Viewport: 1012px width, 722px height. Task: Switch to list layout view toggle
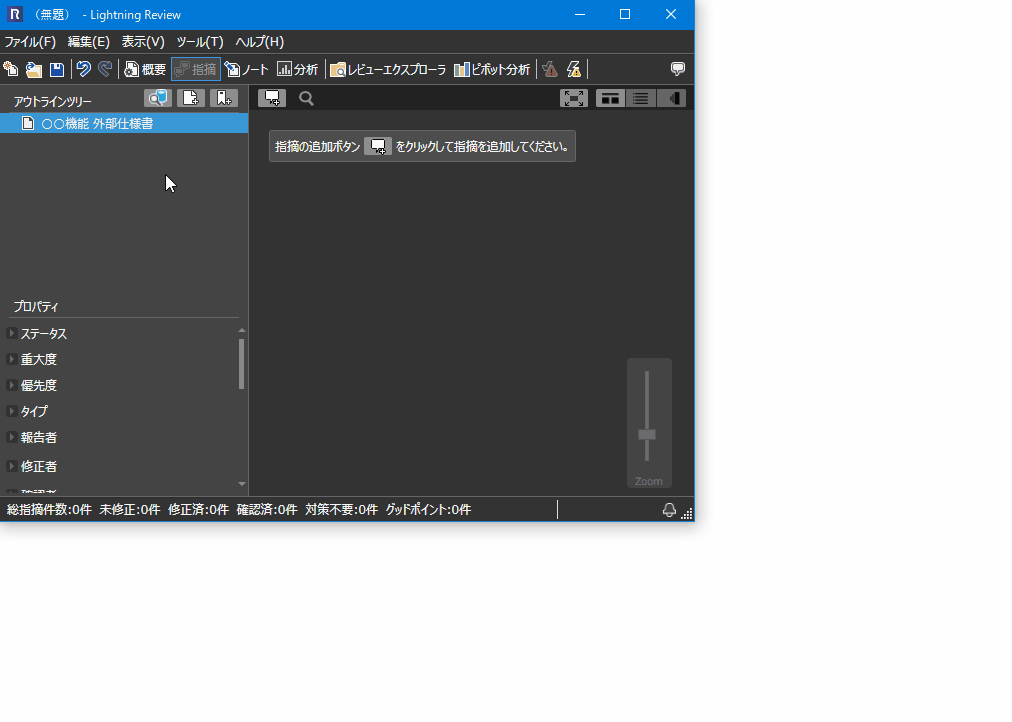pyautogui.click(x=641, y=98)
